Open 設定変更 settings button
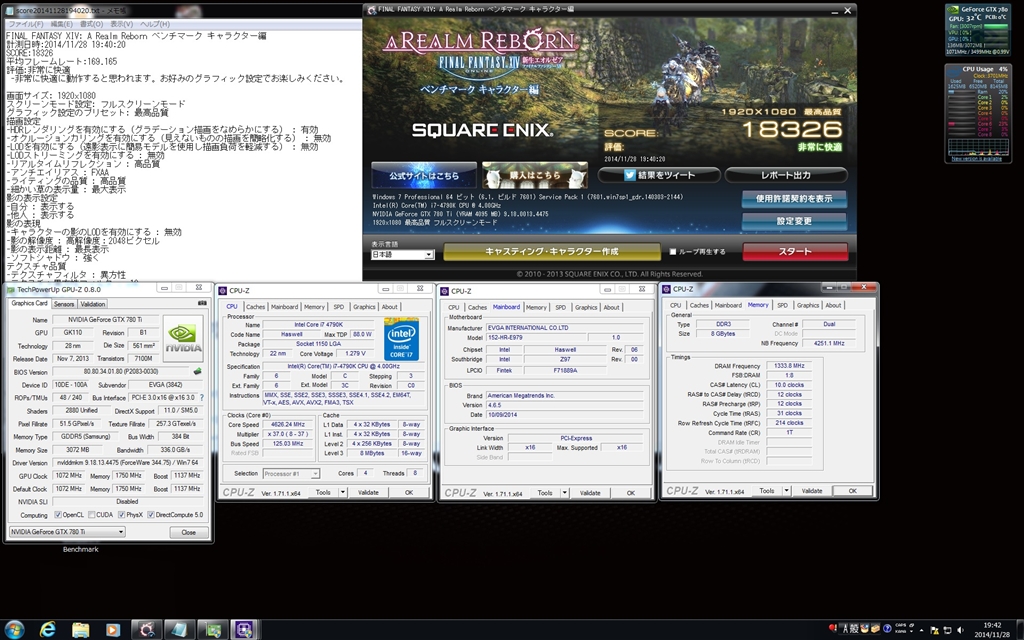 coord(794,221)
